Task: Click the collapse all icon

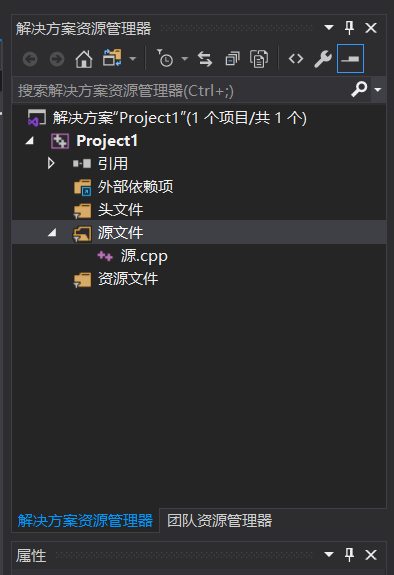Action: tap(232, 59)
